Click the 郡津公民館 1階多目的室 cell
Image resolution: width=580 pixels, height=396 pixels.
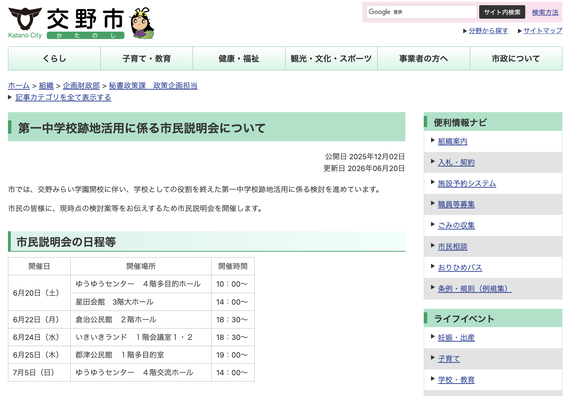click(x=141, y=355)
